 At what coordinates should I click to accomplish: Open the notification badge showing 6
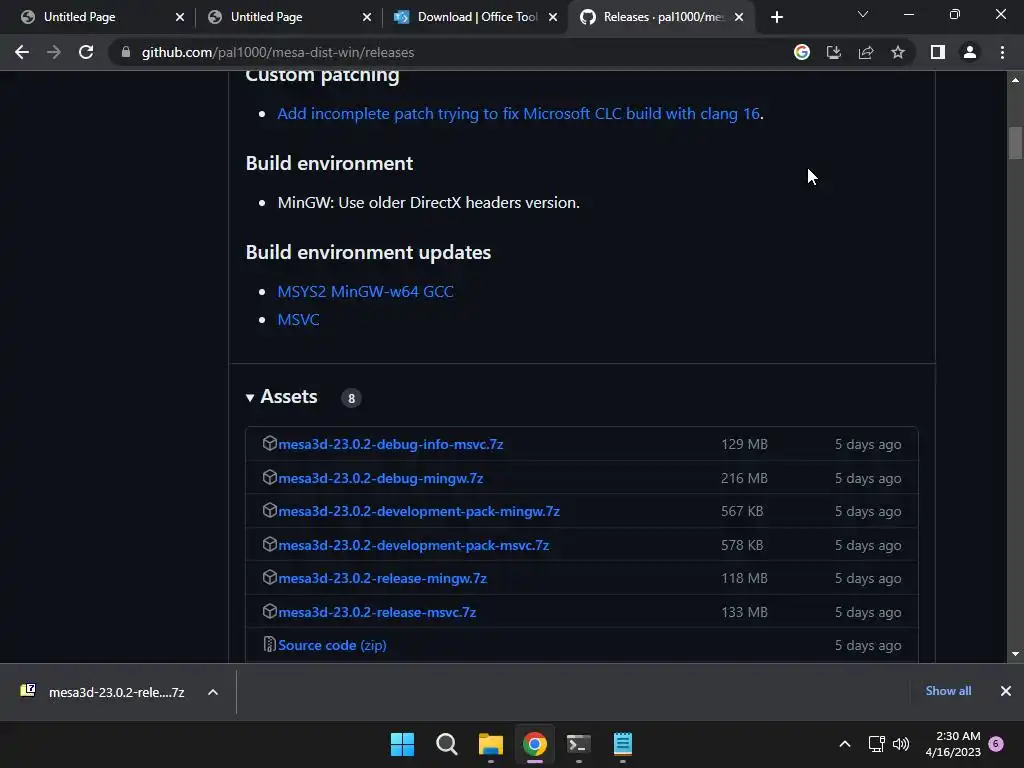tap(996, 744)
